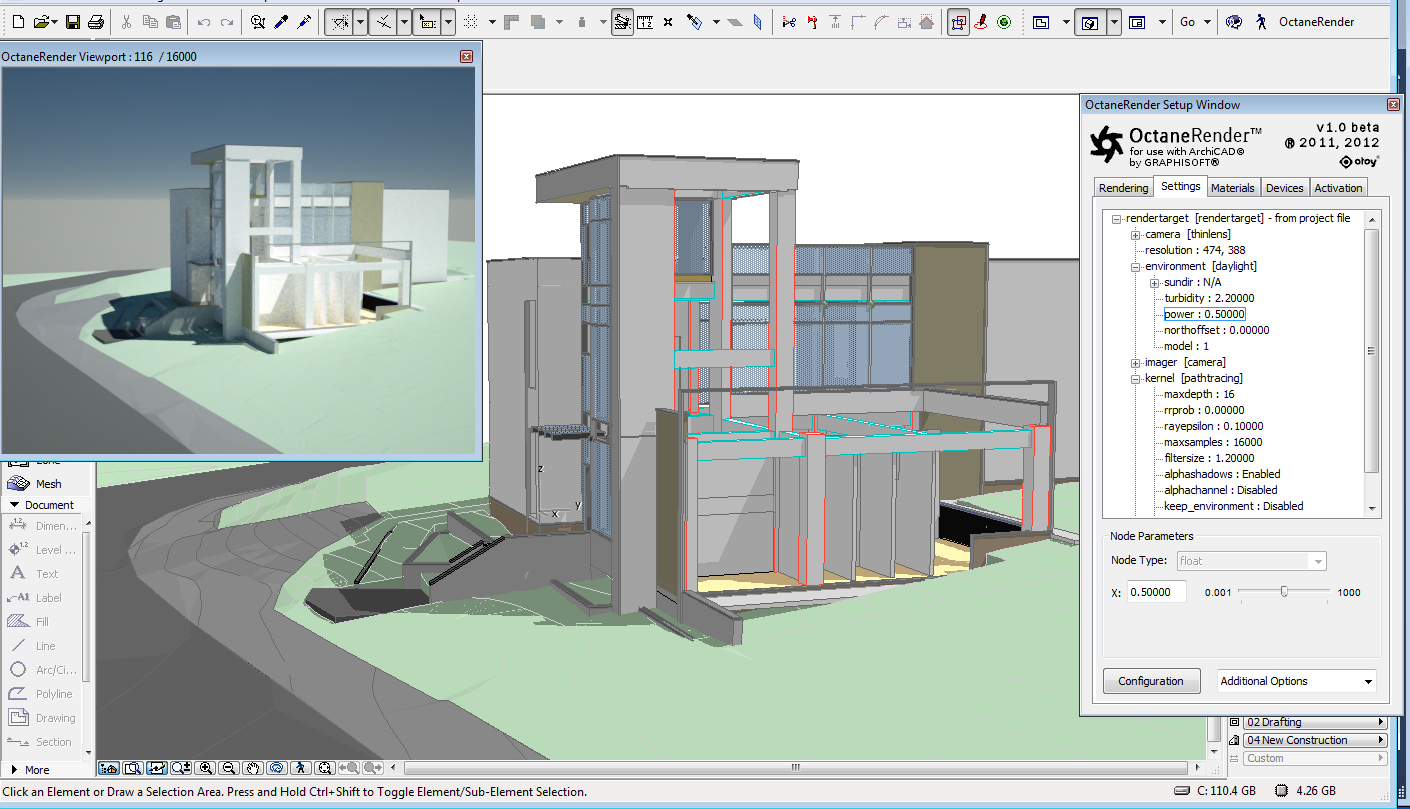This screenshot has height=809, width=1410.
Task: Click the zoom in magnifier icon
Action: point(206,768)
